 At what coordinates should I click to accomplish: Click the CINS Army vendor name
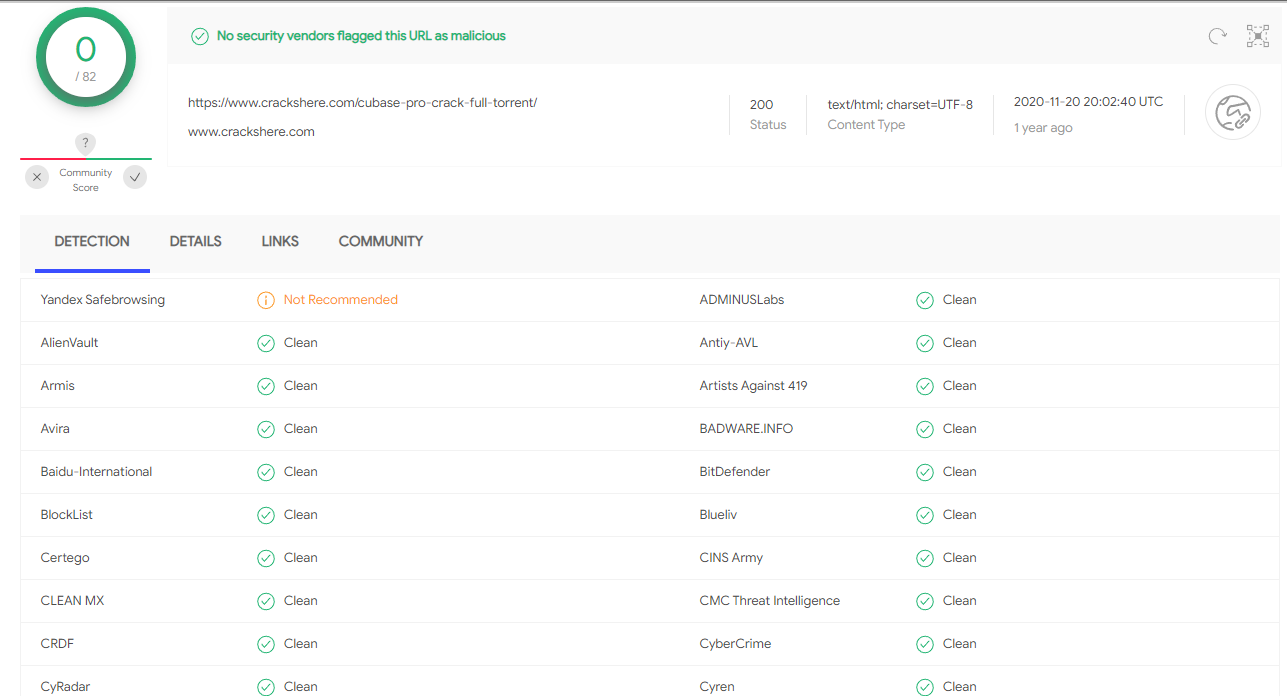(731, 558)
